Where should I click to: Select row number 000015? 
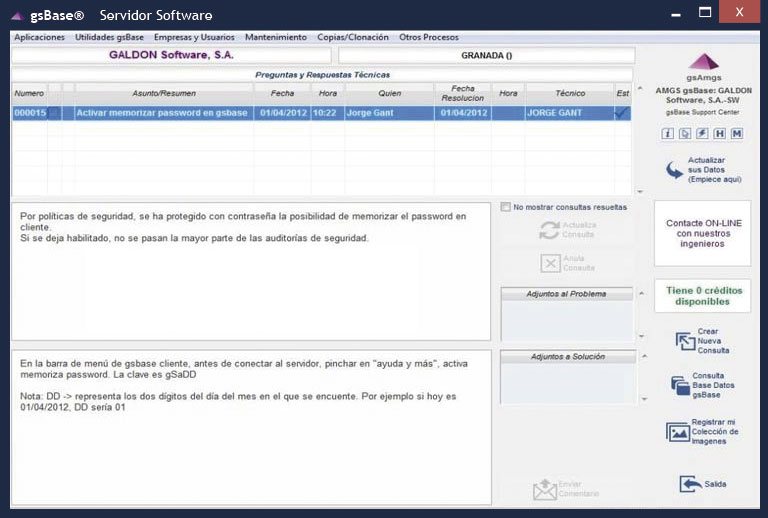tap(30, 113)
